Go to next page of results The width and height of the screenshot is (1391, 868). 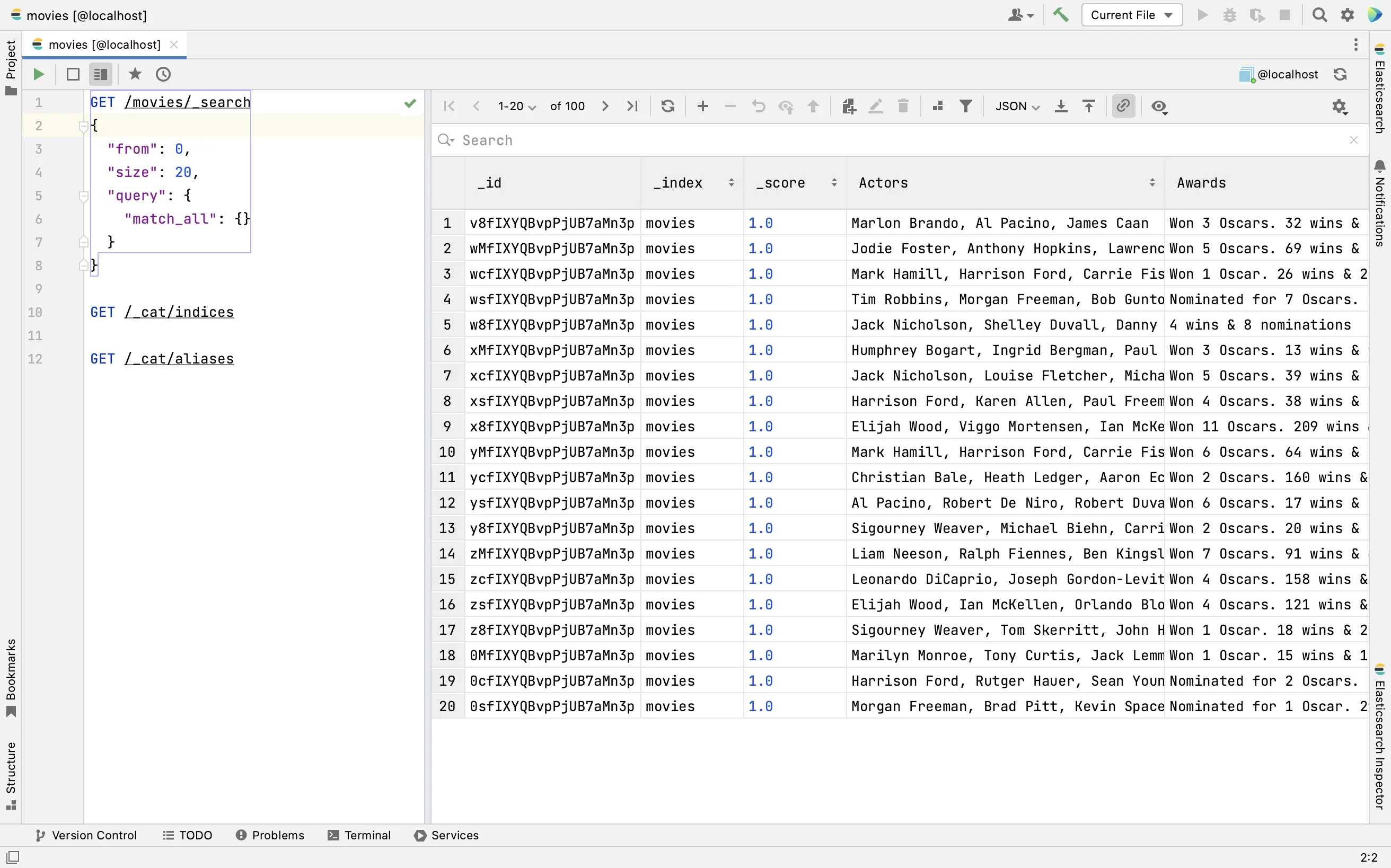pos(605,106)
